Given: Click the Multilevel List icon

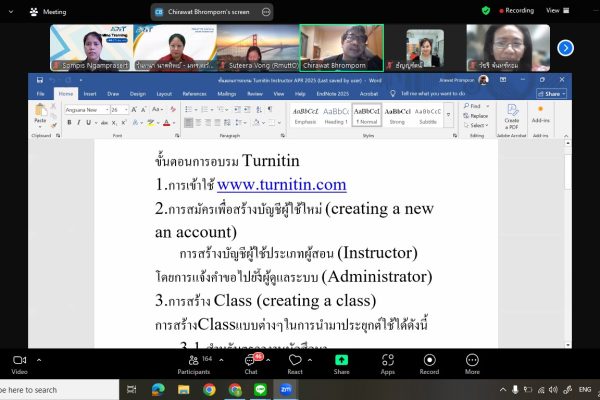Looking at the screenshot, I should click(221, 109).
